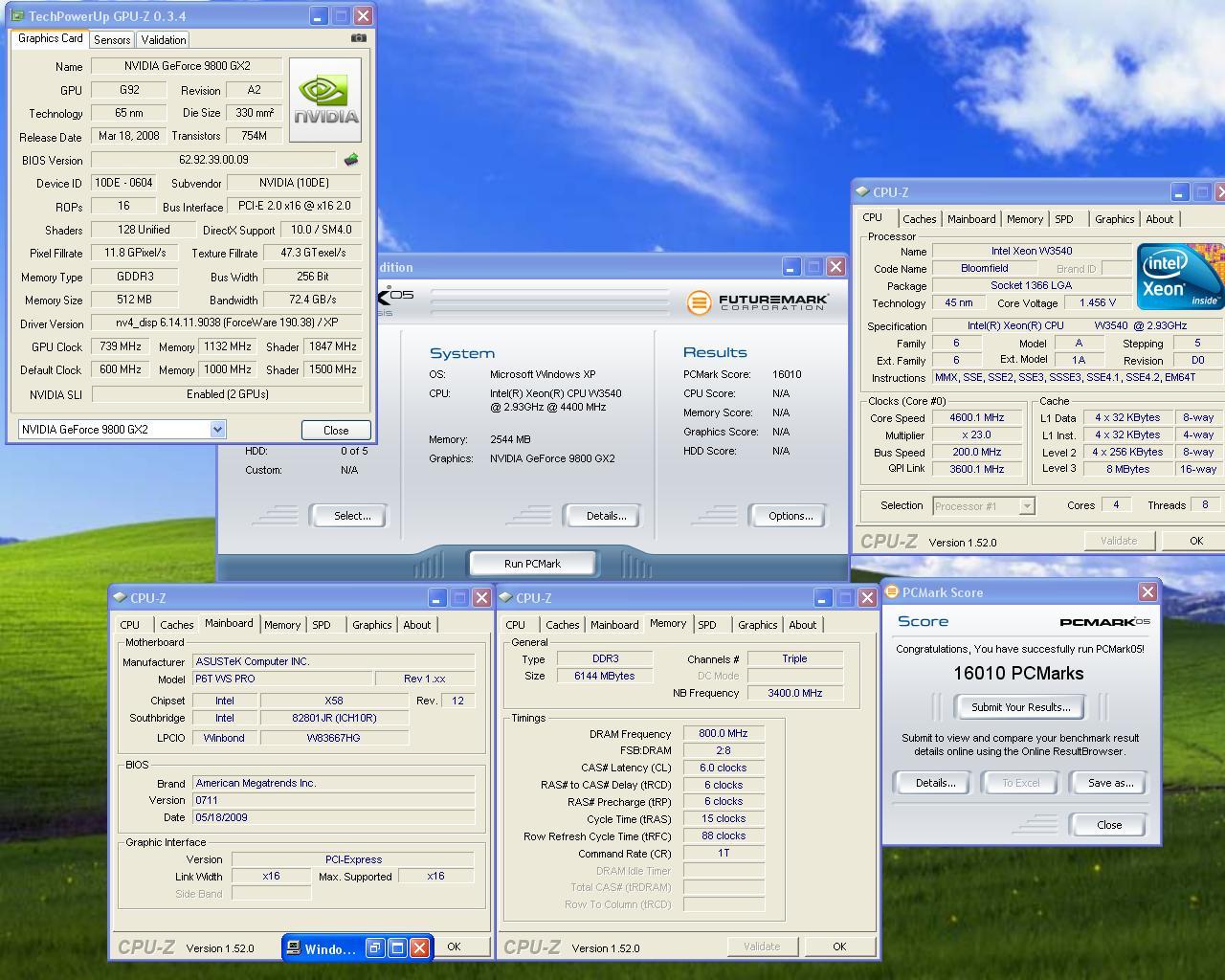Click the P6T WS PRO model field
This screenshot has width=1225, height=980.
pos(281,679)
